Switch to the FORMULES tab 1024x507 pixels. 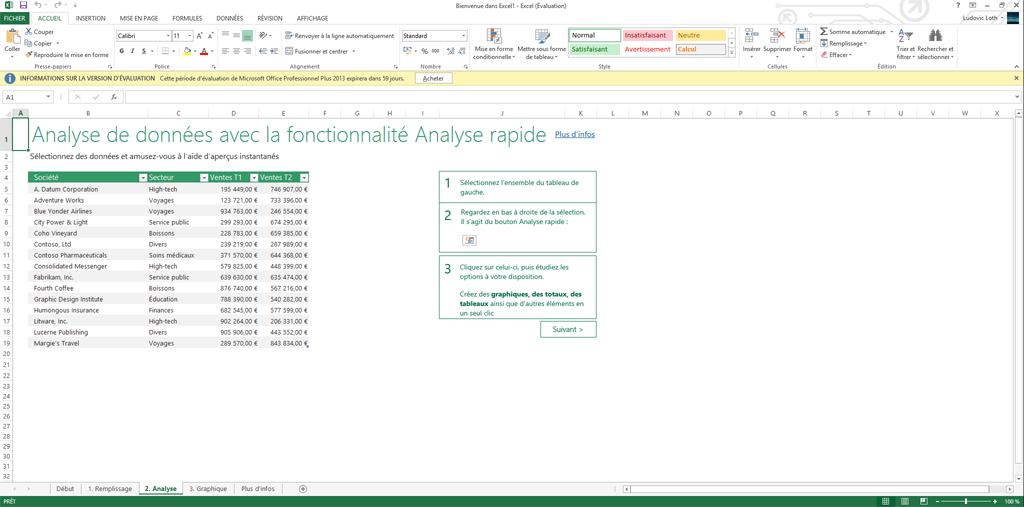coord(189,18)
